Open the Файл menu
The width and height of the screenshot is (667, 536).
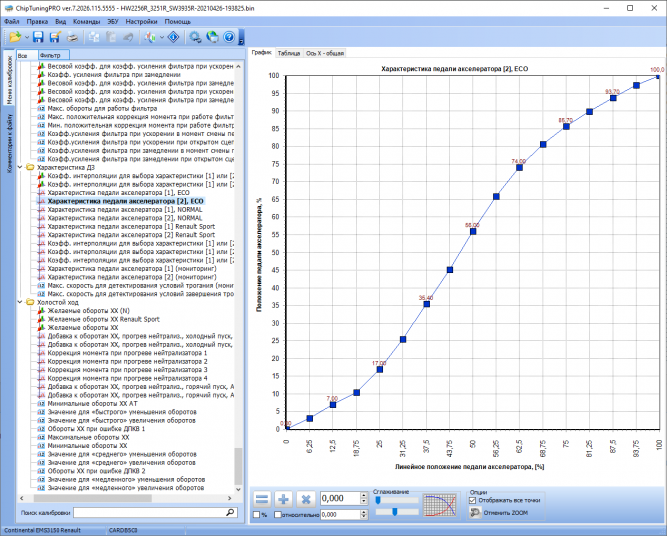[11, 21]
